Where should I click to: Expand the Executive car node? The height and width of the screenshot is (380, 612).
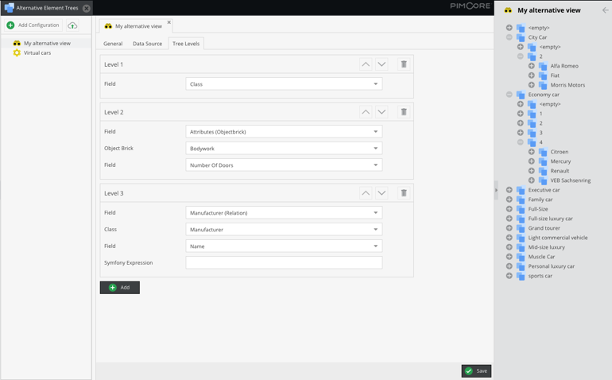[x=509, y=190]
